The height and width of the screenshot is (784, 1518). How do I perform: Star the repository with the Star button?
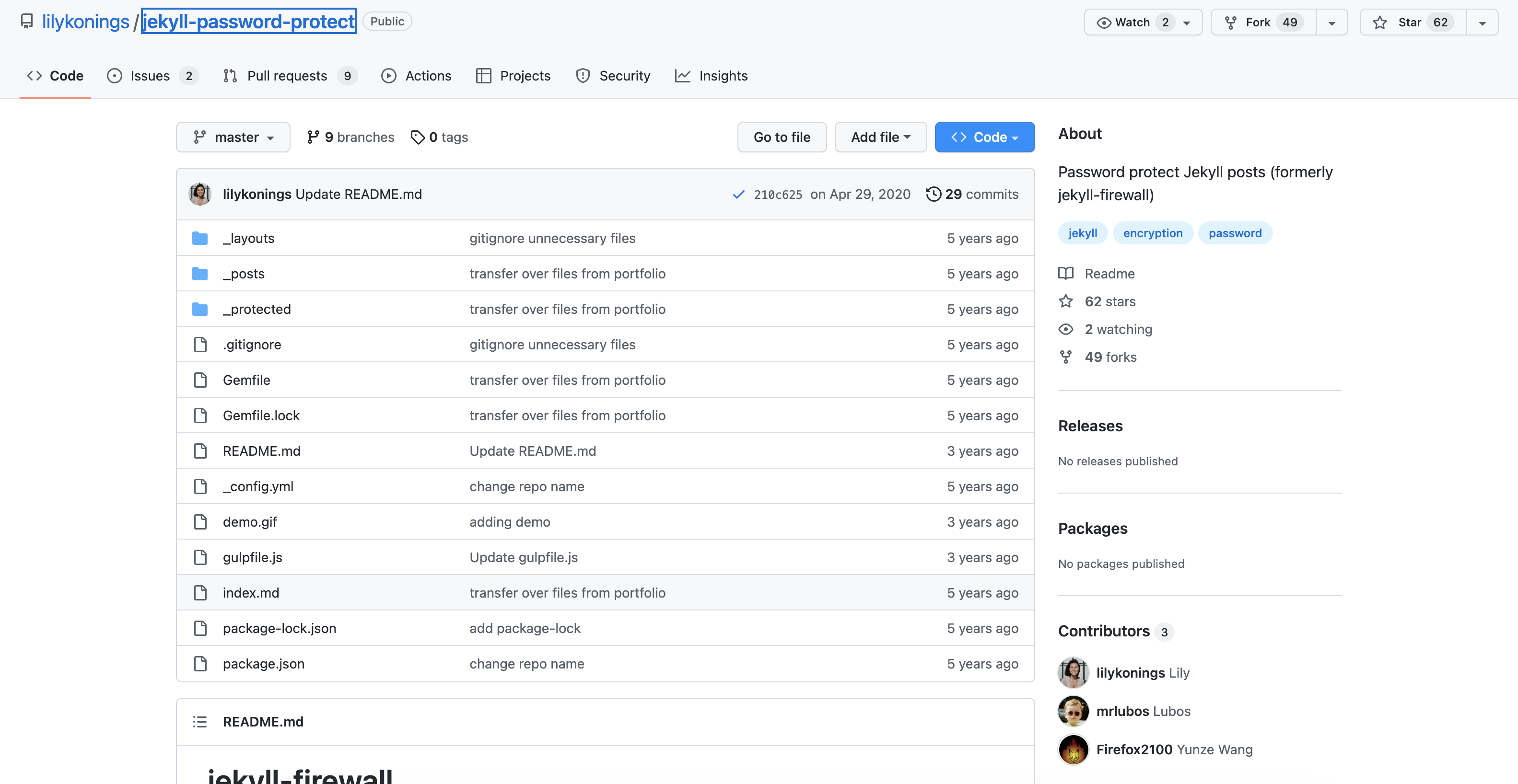pyautogui.click(x=1413, y=23)
